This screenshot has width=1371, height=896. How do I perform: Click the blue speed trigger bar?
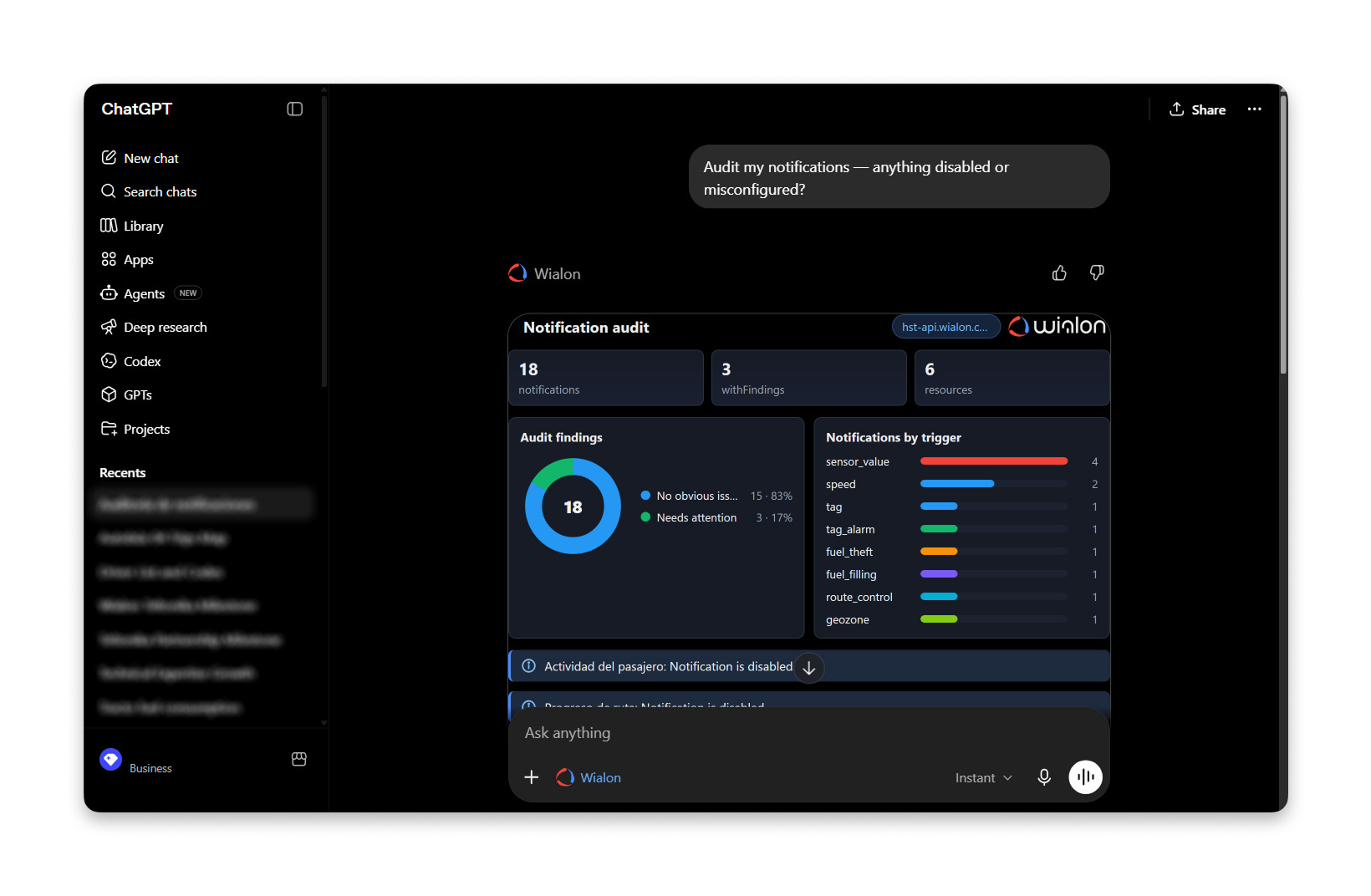pos(957,484)
